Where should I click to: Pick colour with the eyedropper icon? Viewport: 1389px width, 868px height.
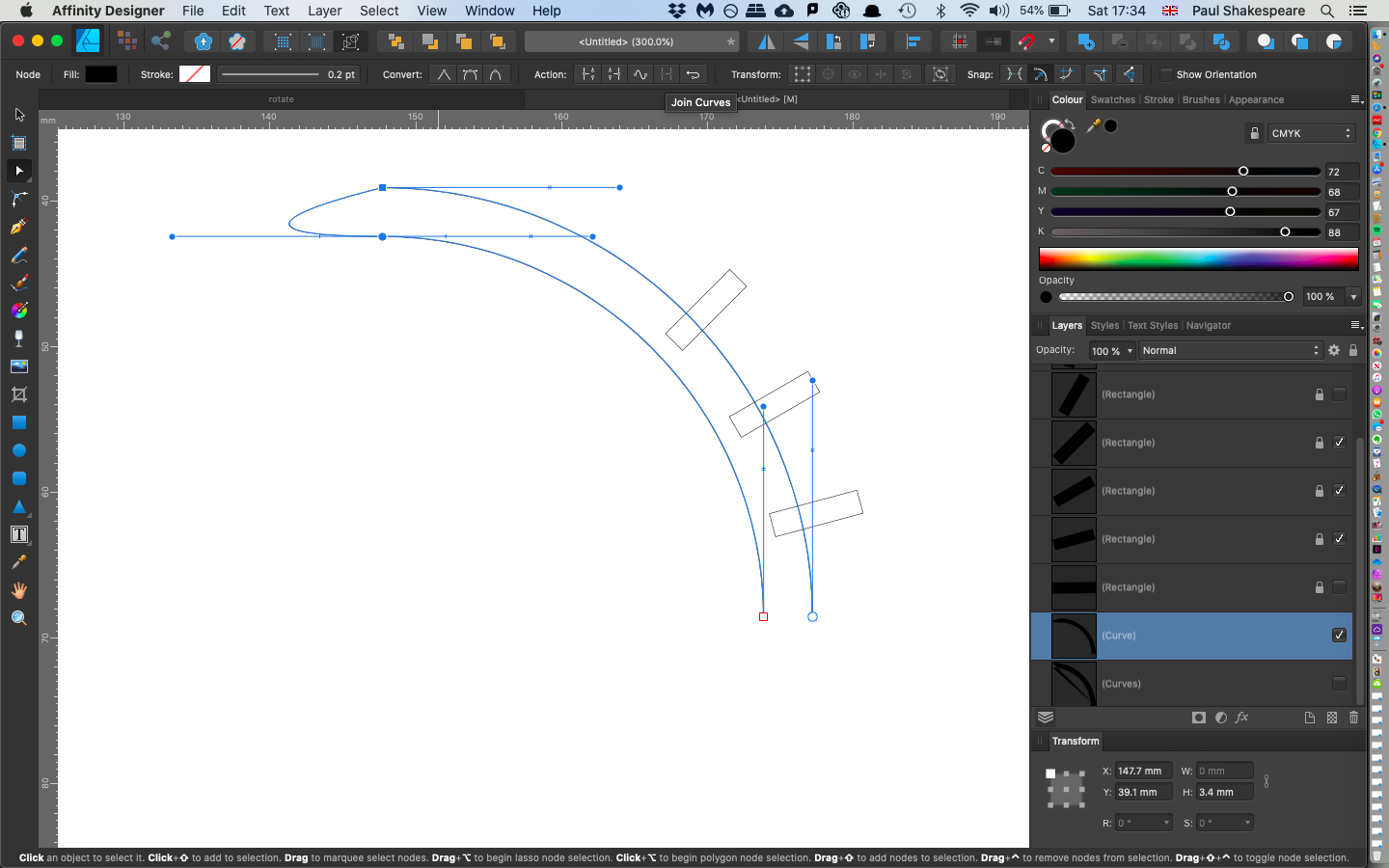tap(1094, 125)
